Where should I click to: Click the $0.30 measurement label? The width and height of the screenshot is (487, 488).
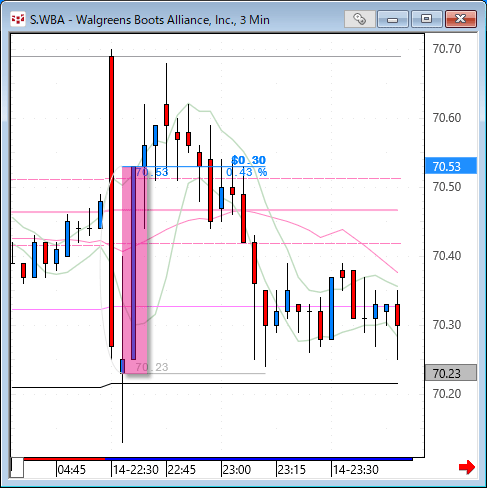[x=249, y=160]
